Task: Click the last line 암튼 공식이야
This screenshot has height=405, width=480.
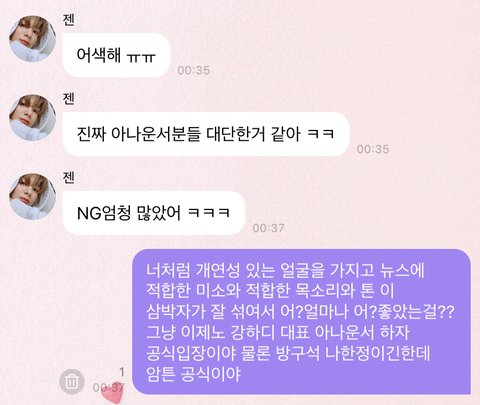Action: coord(193,374)
